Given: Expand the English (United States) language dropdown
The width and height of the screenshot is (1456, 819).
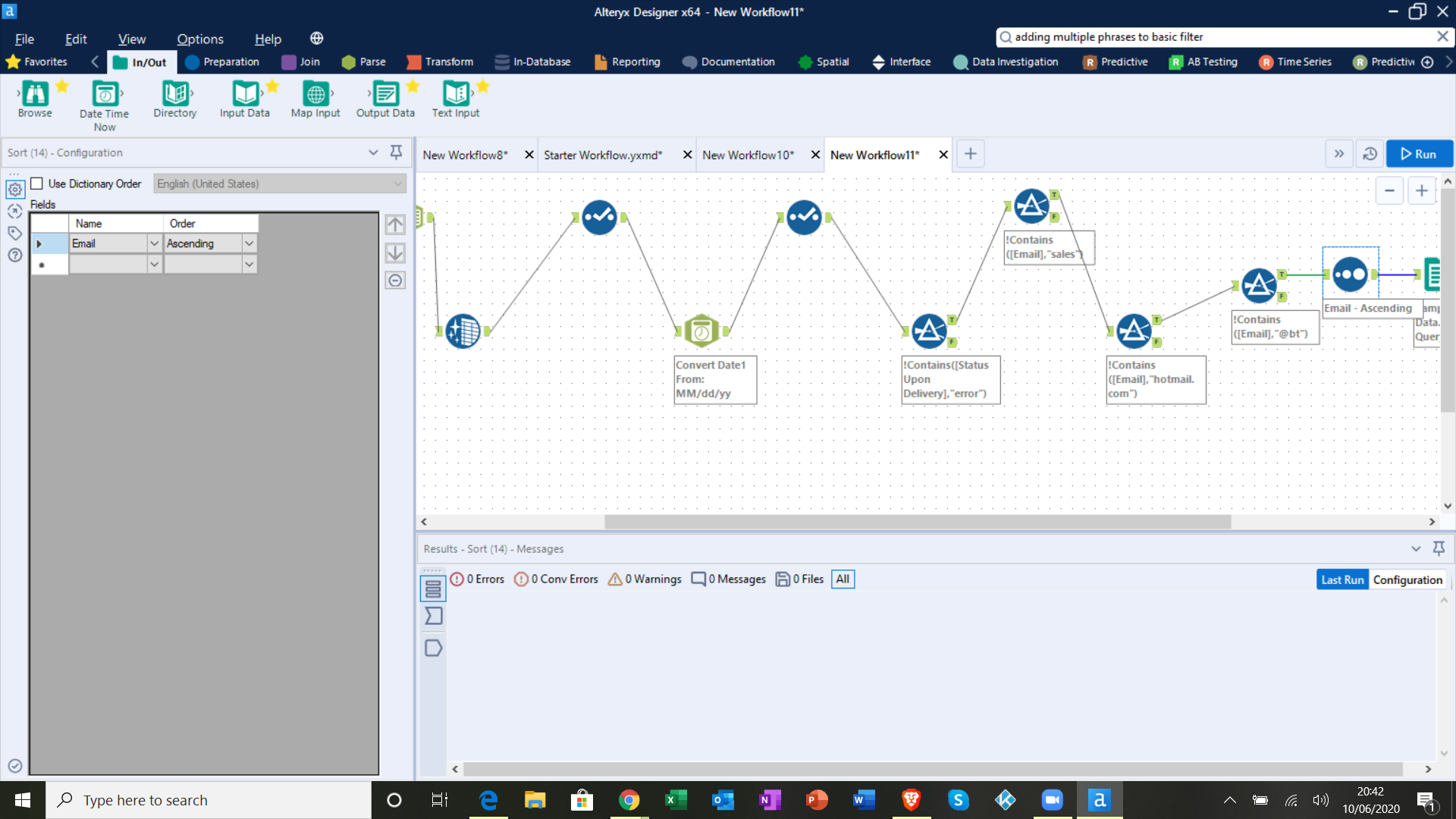Looking at the screenshot, I should (397, 184).
